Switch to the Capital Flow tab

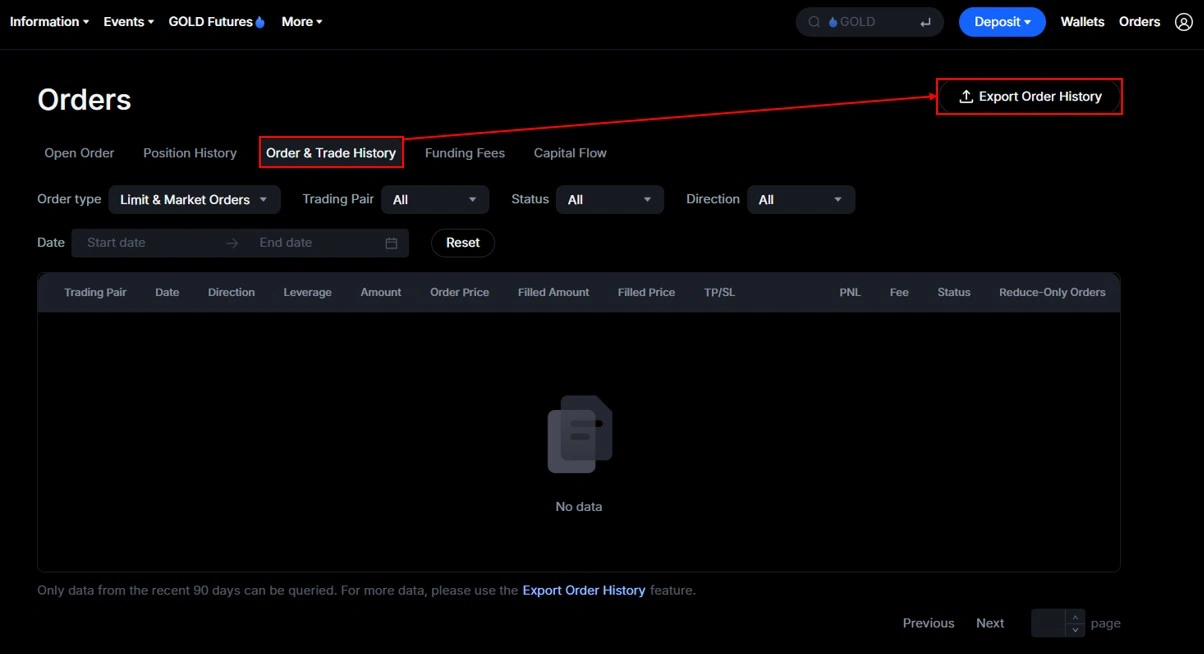click(570, 153)
